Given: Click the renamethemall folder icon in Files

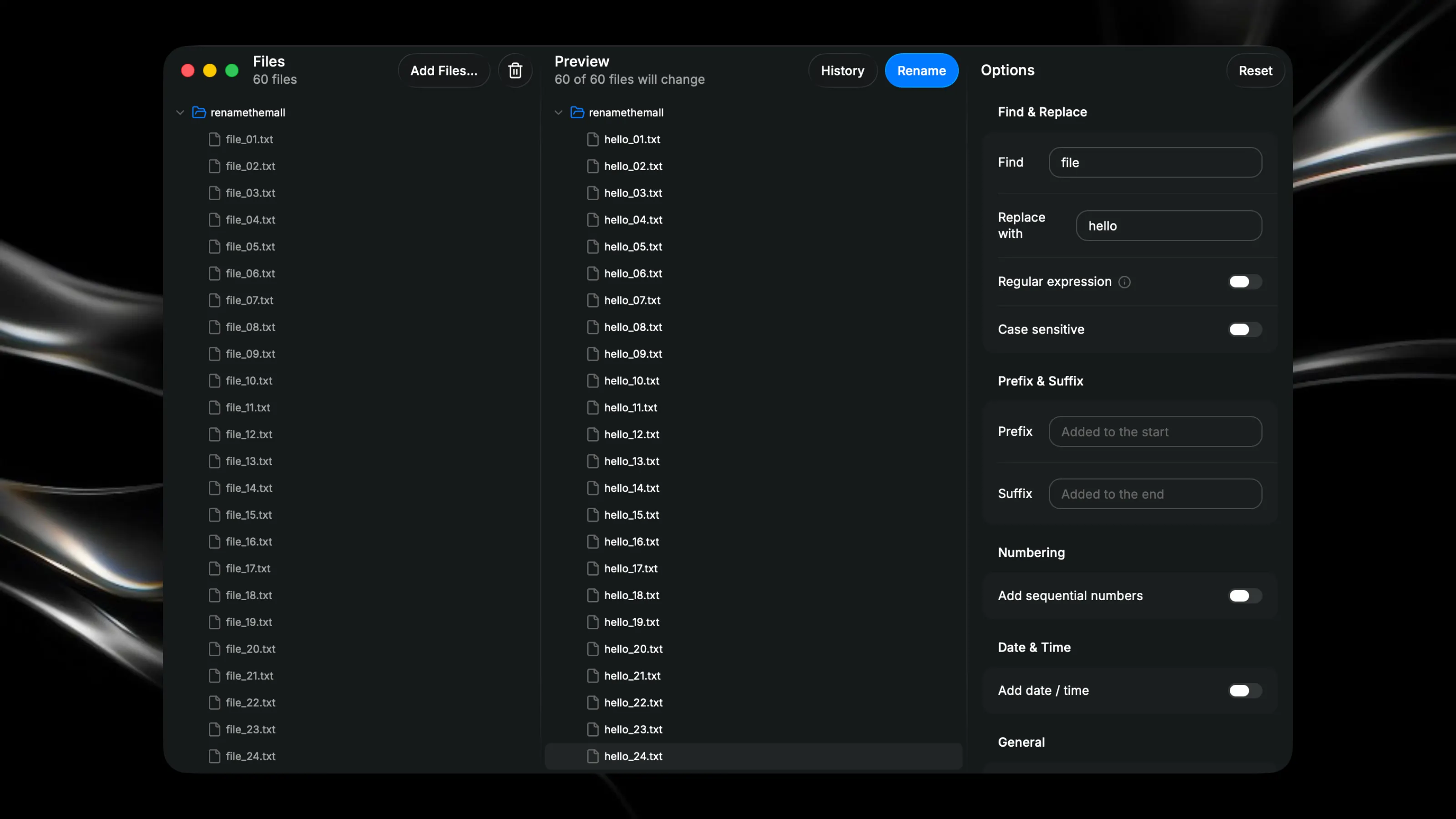Looking at the screenshot, I should 199,112.
